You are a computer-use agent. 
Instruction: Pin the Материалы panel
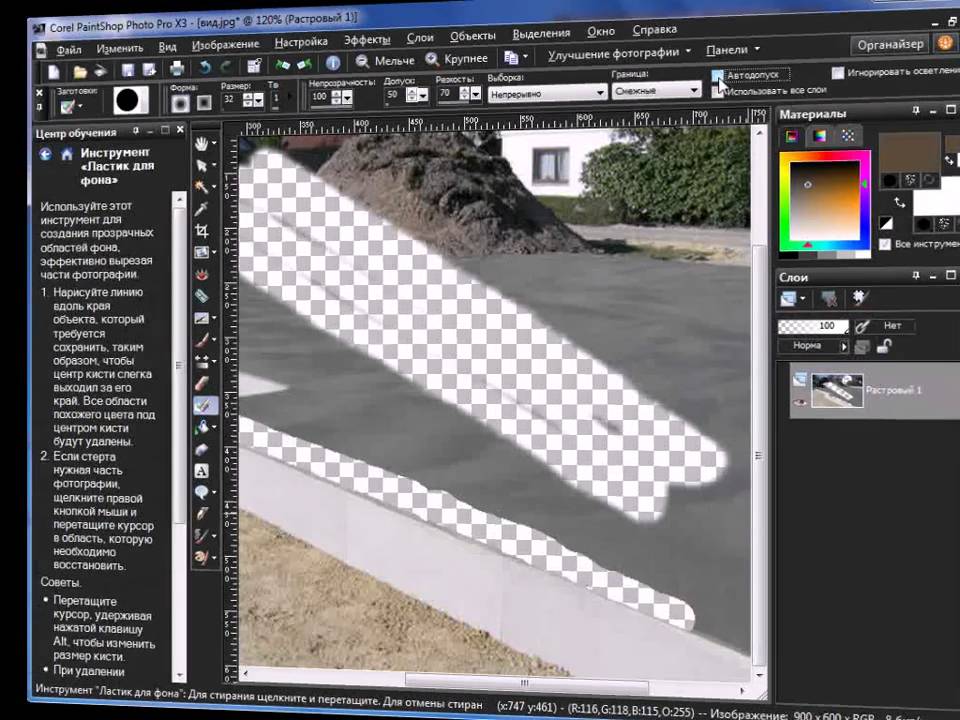[916, 111]
